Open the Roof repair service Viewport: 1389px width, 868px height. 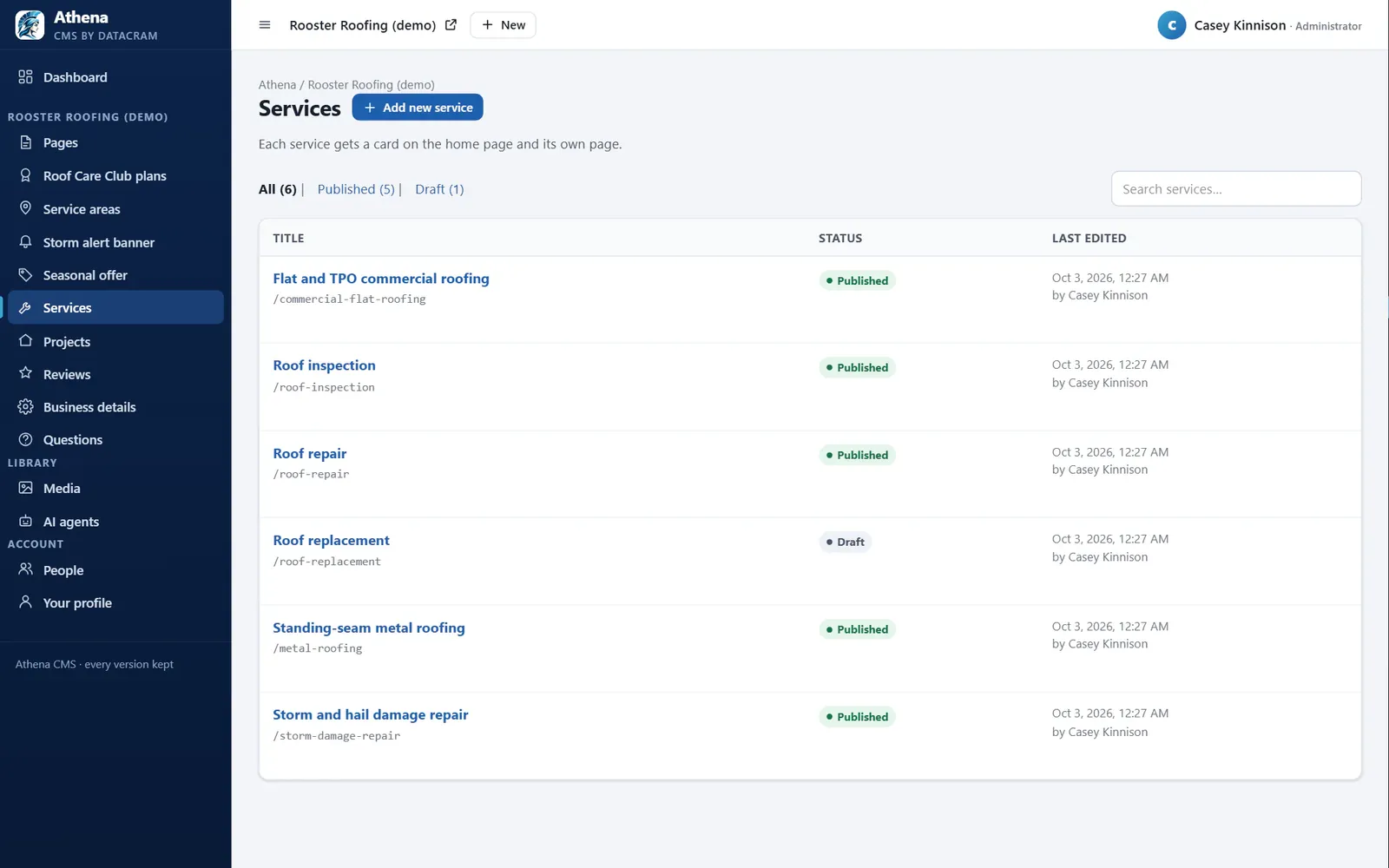tap(310, 453)
